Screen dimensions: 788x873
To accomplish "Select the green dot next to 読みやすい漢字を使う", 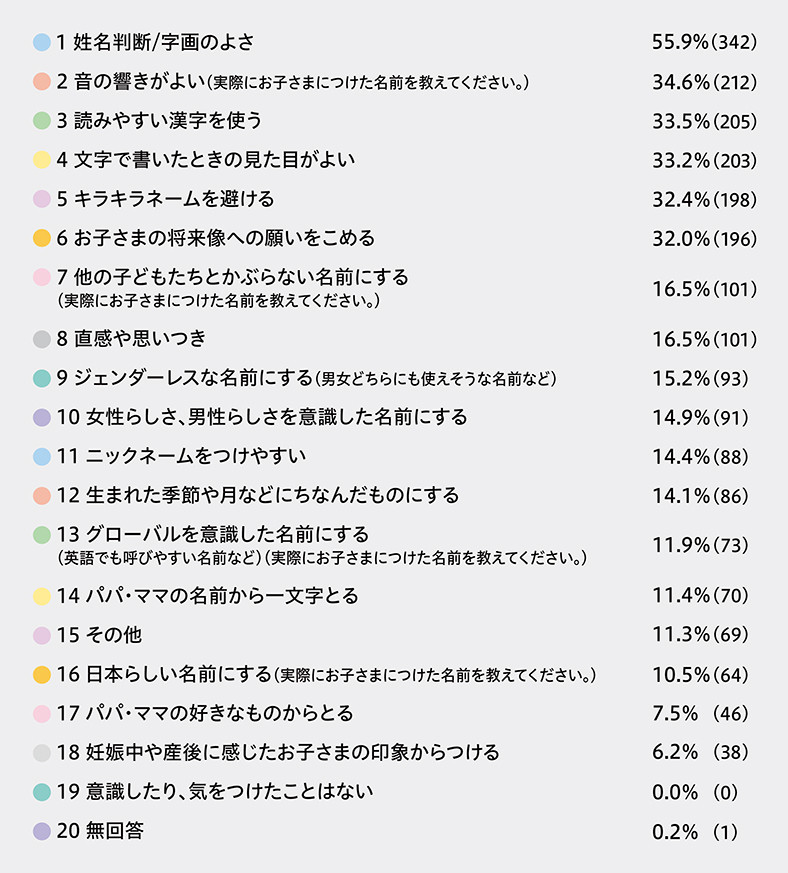I will 41,121.
